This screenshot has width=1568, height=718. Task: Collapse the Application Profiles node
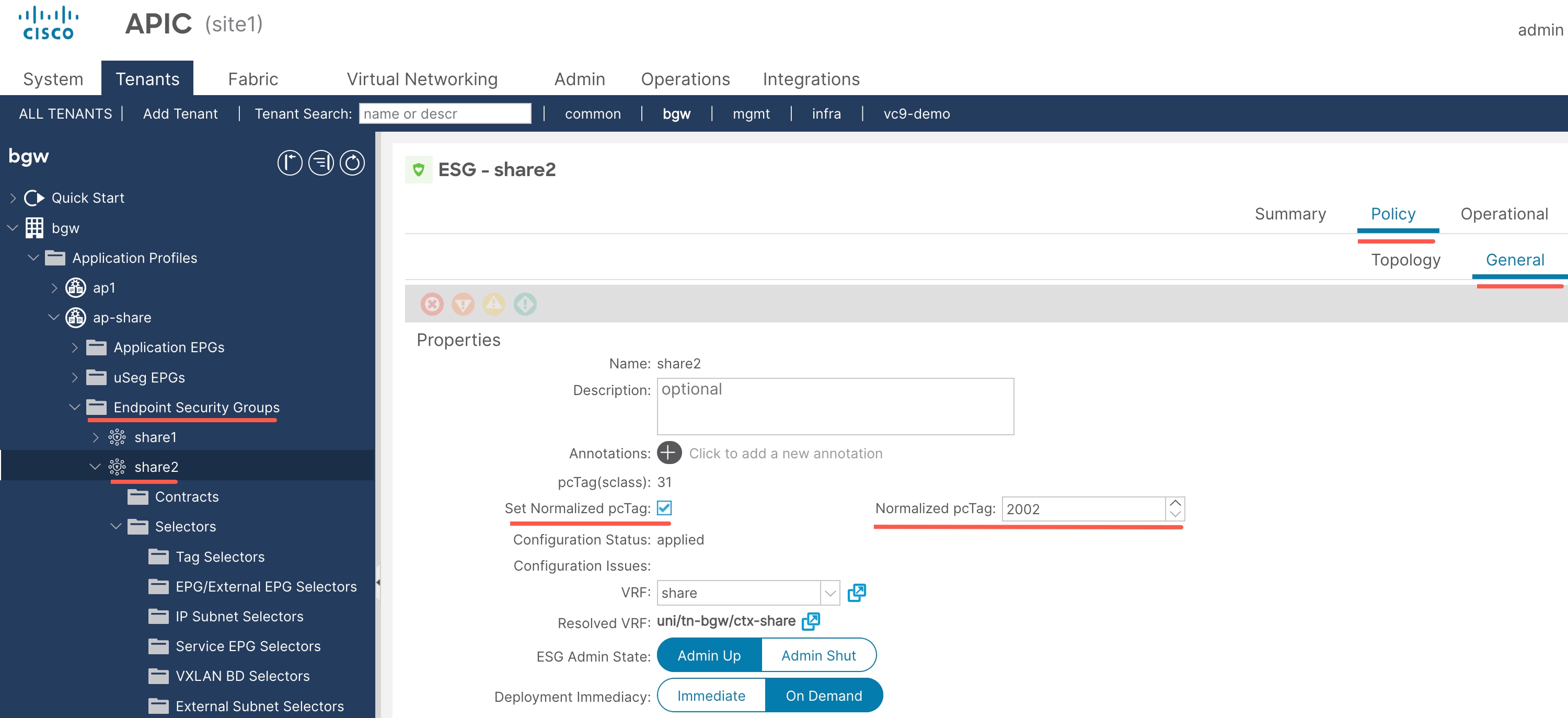click(33, 258)
